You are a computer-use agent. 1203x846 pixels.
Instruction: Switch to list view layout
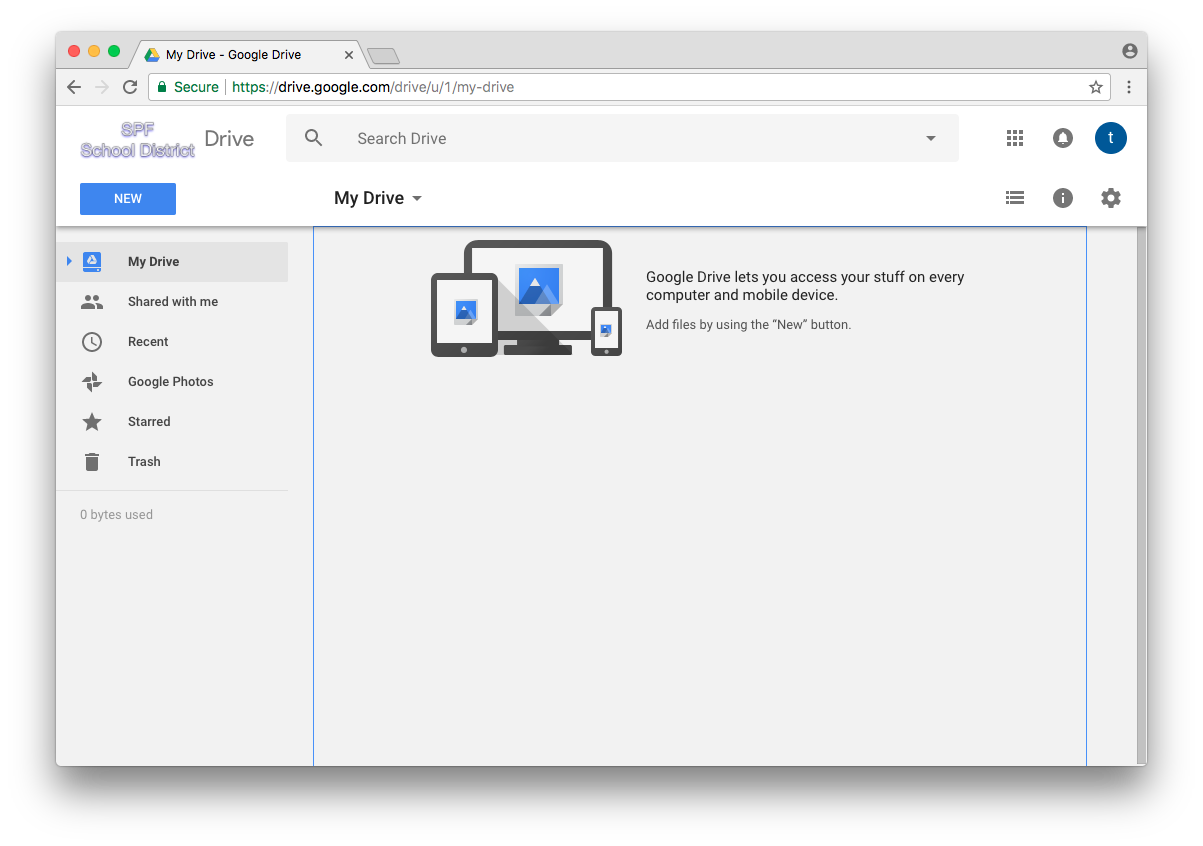(x=1015, y=198)
